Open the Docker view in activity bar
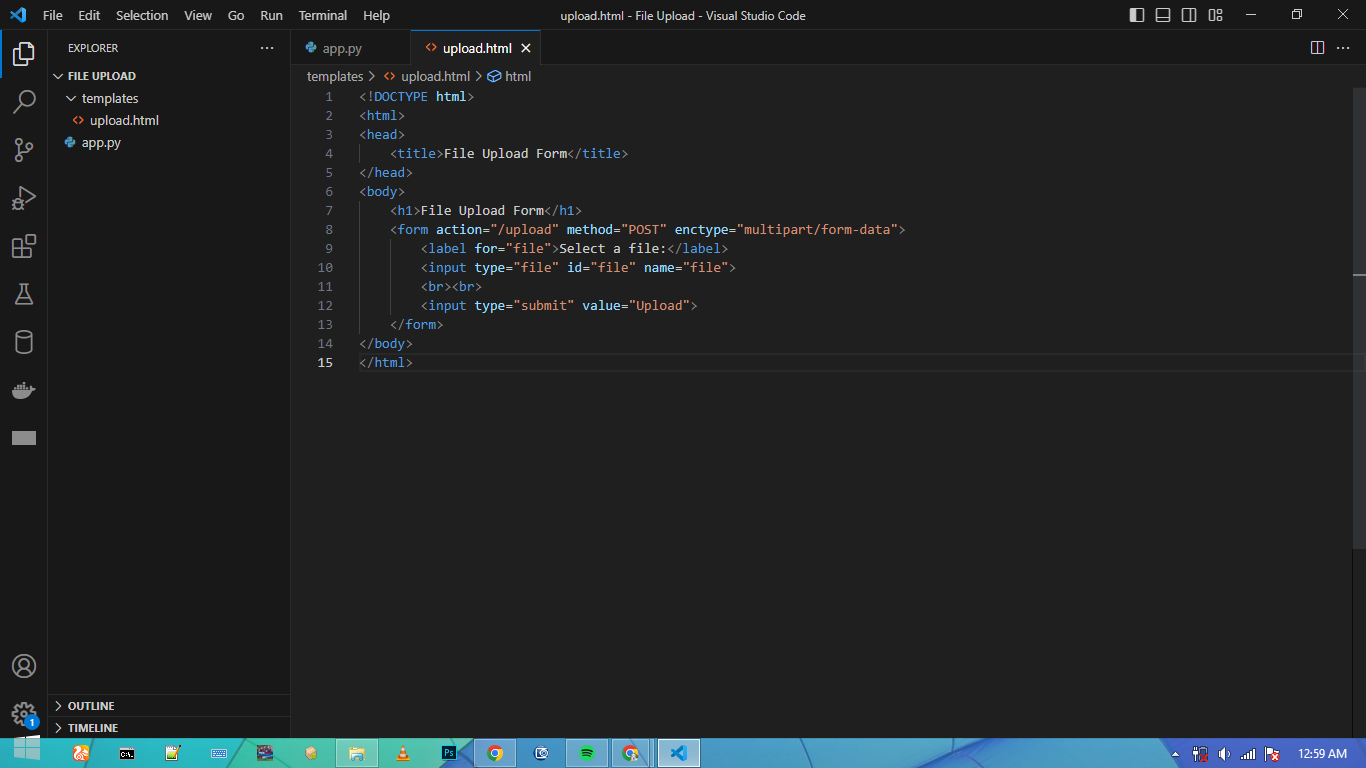1366x768 pixels. pos(24,390)
